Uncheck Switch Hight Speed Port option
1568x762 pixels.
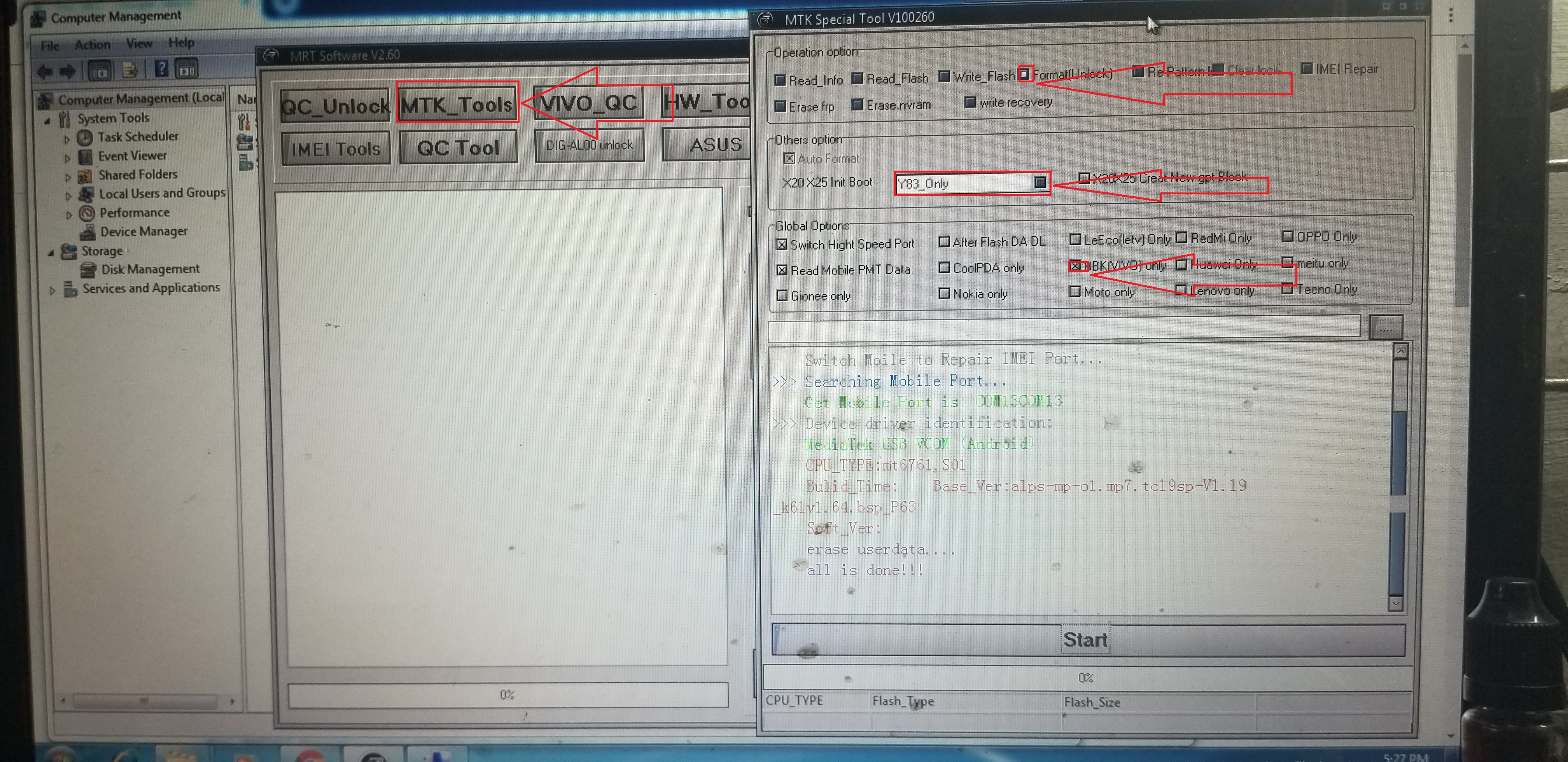click(782, 245)
